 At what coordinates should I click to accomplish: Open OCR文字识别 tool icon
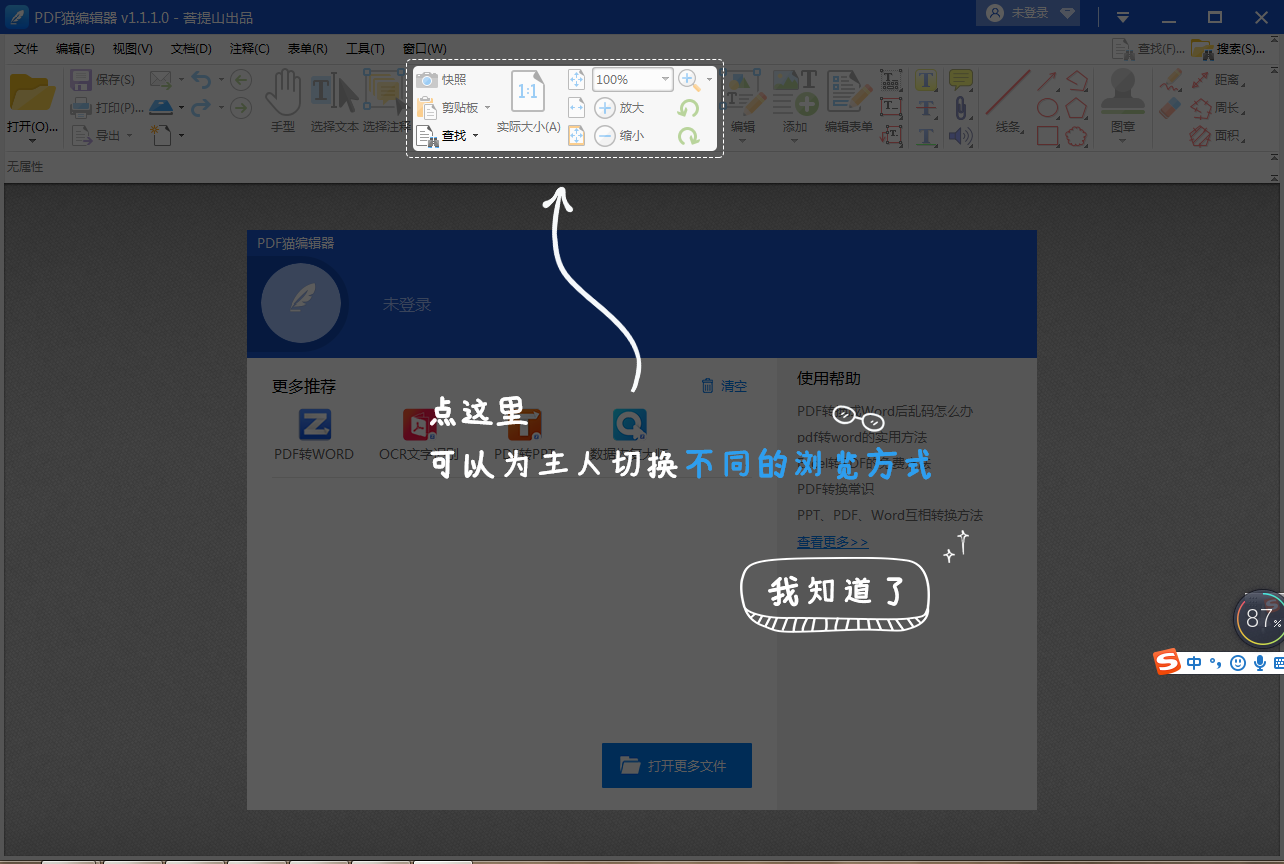pyautogui.click(x=420, y=424)
